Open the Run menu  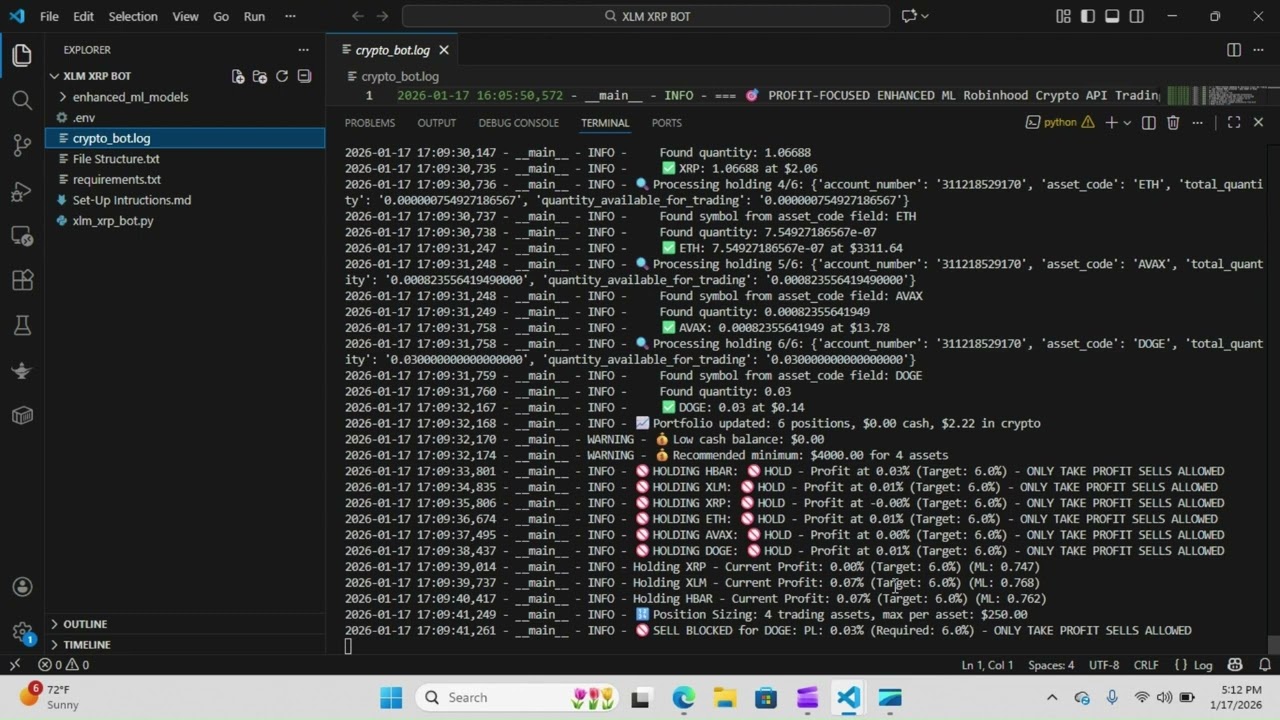click(x=254, y=16)
